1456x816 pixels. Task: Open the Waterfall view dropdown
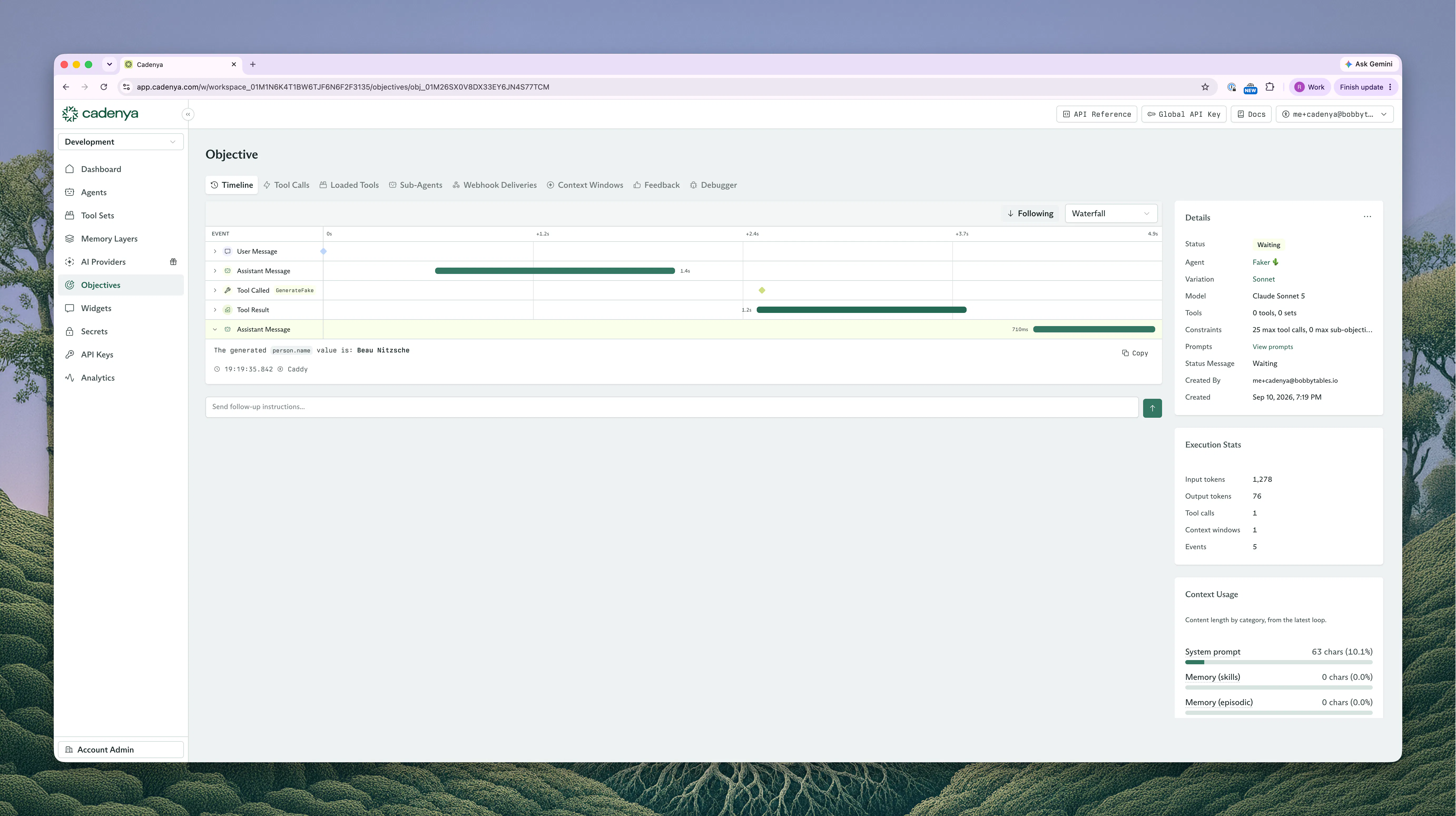1111,213
